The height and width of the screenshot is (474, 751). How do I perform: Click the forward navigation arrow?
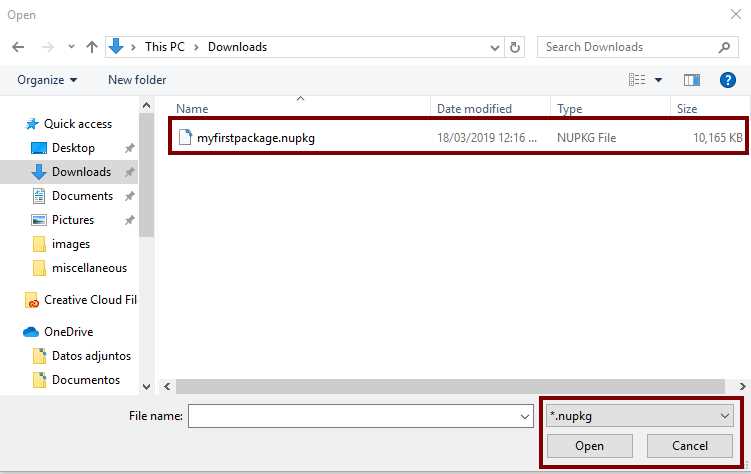coord(47,47)
